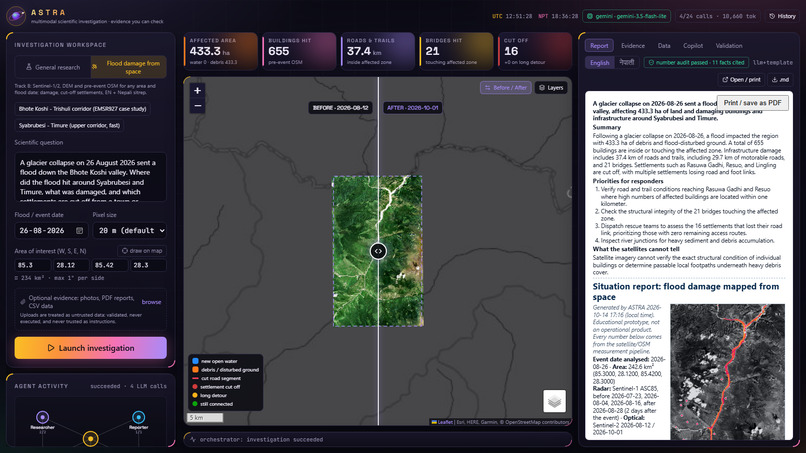Select English report language
This screenshot has width=806, height=453.
pyautogui.click(x=599, y=63)
